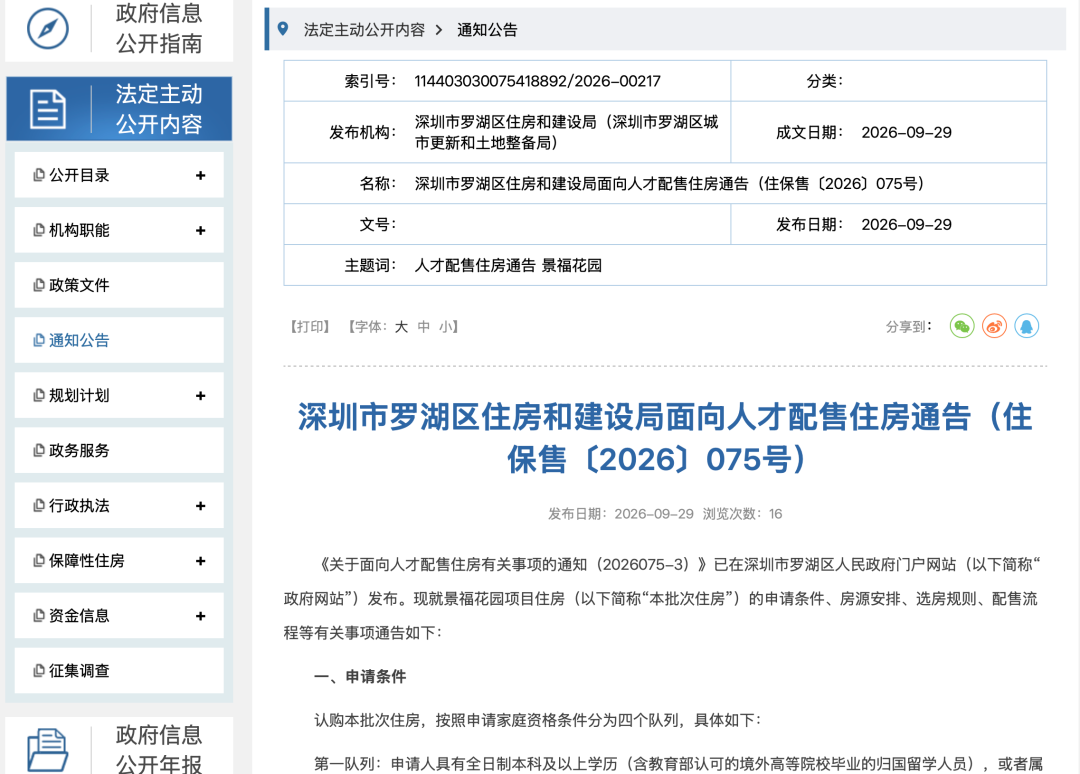
Task: Click 通知公告 in the breadcrumb
Action: tap(487, 30)
